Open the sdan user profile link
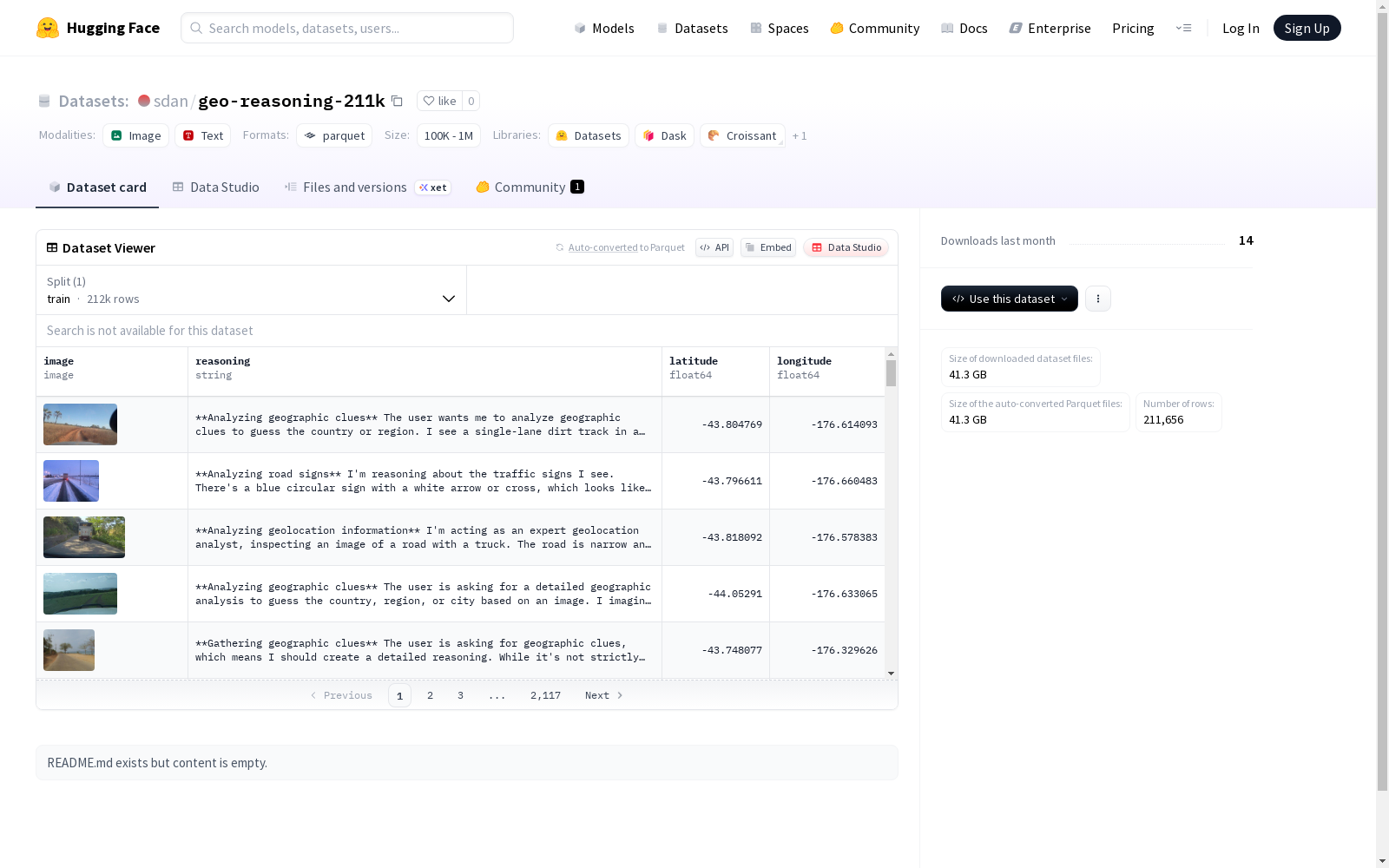 point(171,101)
